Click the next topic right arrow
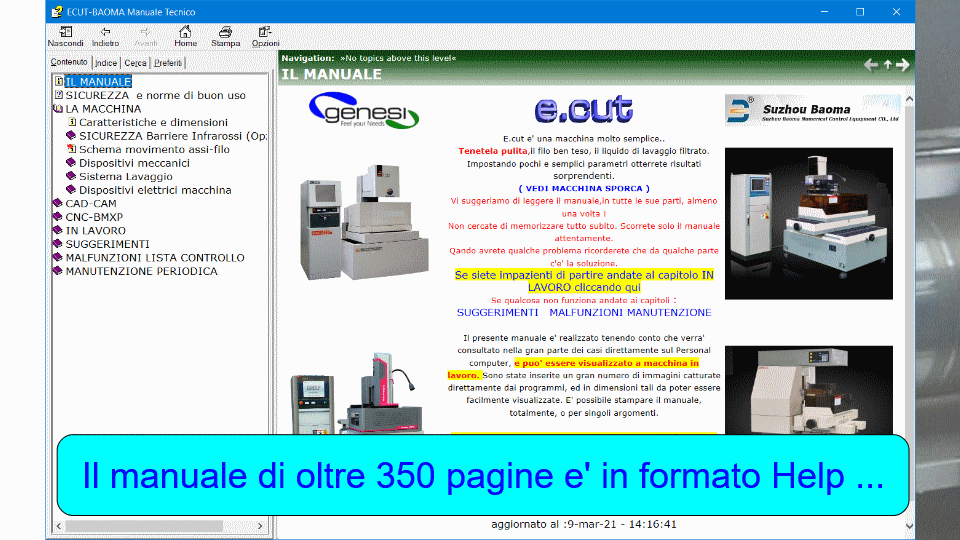This screenshot has width=960, height=540. tap(903, 65)
